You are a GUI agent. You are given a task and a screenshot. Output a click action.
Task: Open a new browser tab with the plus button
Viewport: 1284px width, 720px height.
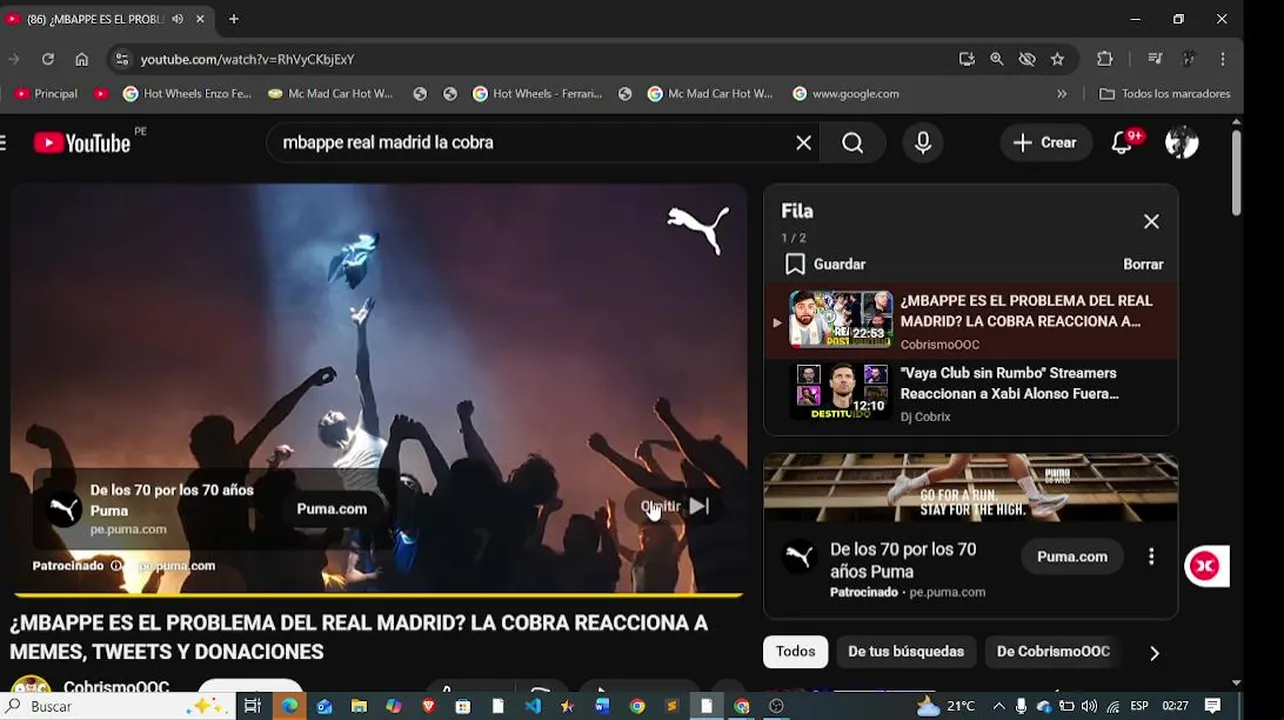pyautogui.click(x=233, y=19)
